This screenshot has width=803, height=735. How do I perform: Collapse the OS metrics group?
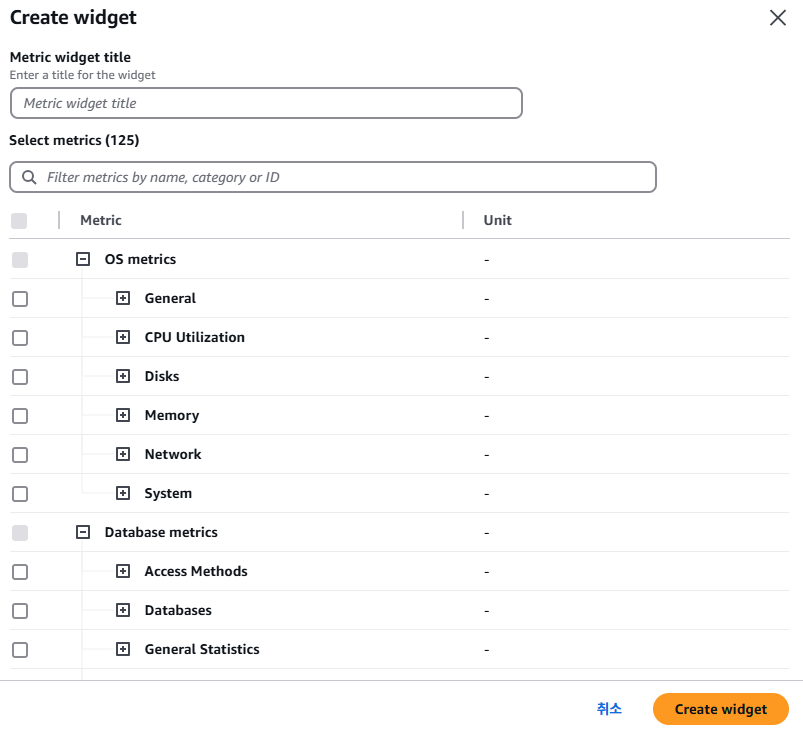tap(84, 259)
